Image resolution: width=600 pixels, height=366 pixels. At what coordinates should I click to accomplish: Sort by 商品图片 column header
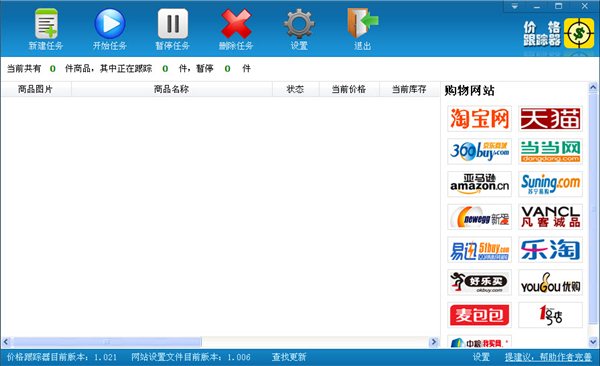pyautogui.click(x=35, y=89)
